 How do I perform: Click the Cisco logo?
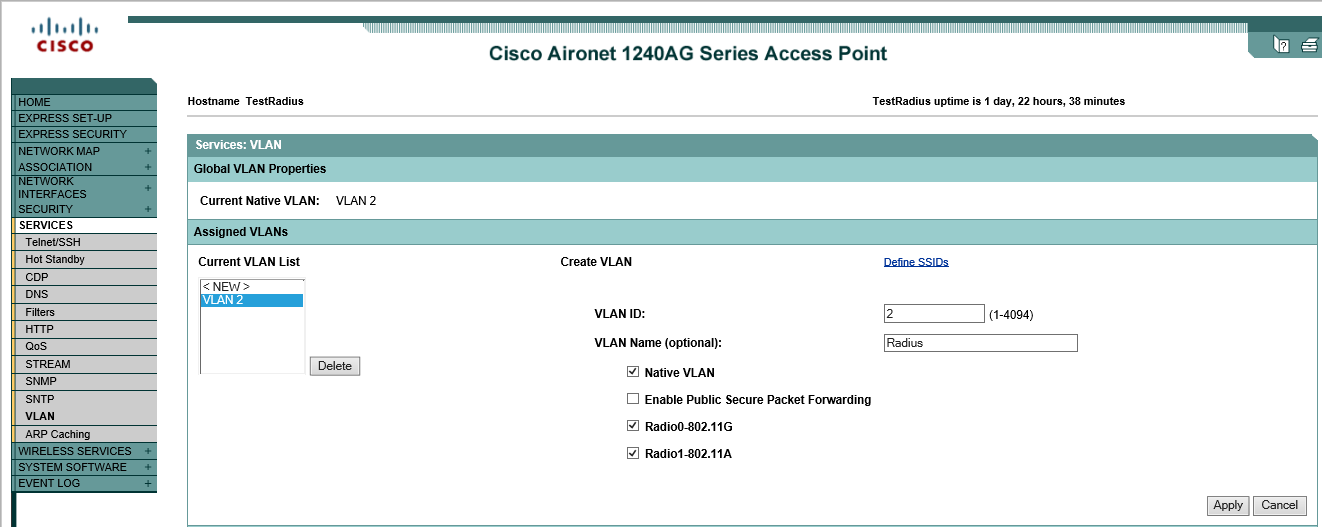pyautogui.click(x=64, y=35)
